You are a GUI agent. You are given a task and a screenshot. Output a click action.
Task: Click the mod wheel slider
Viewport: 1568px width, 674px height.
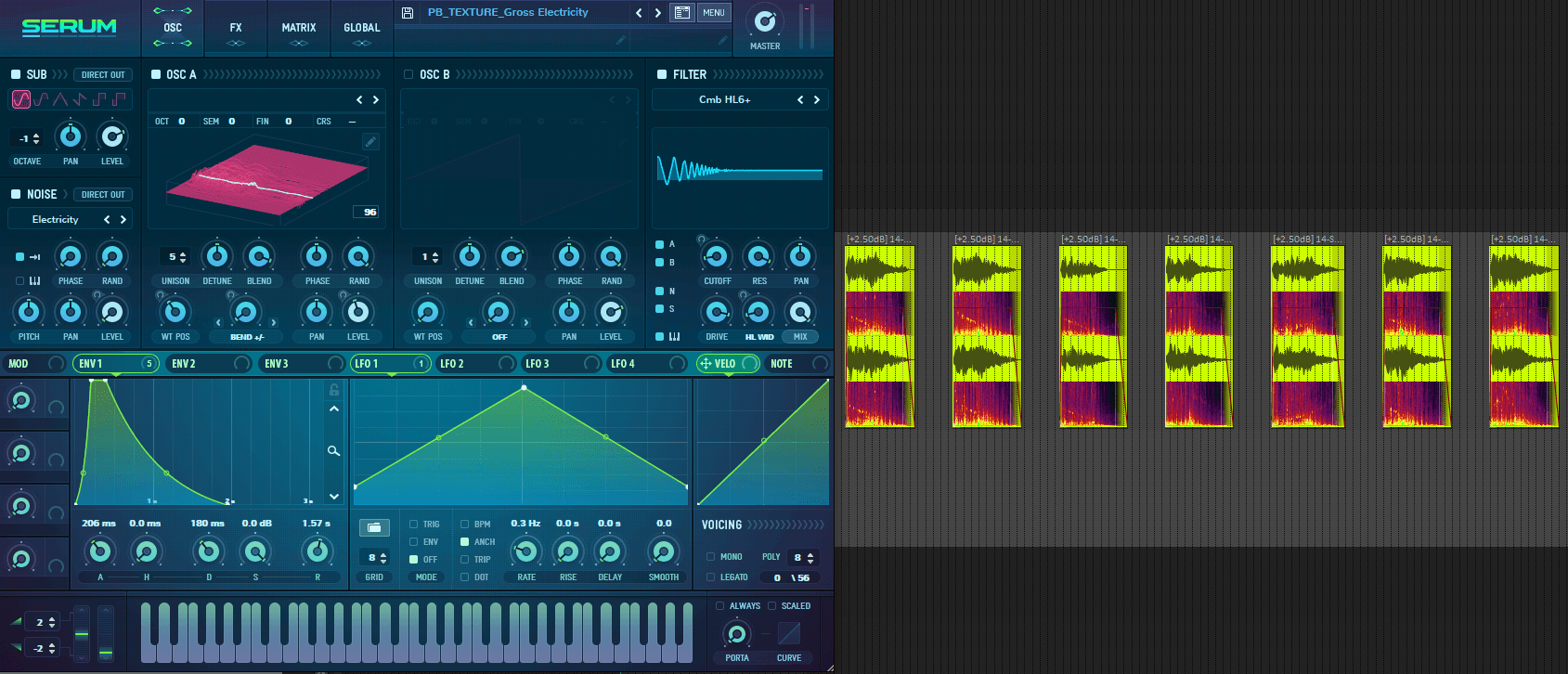[106, 633]
